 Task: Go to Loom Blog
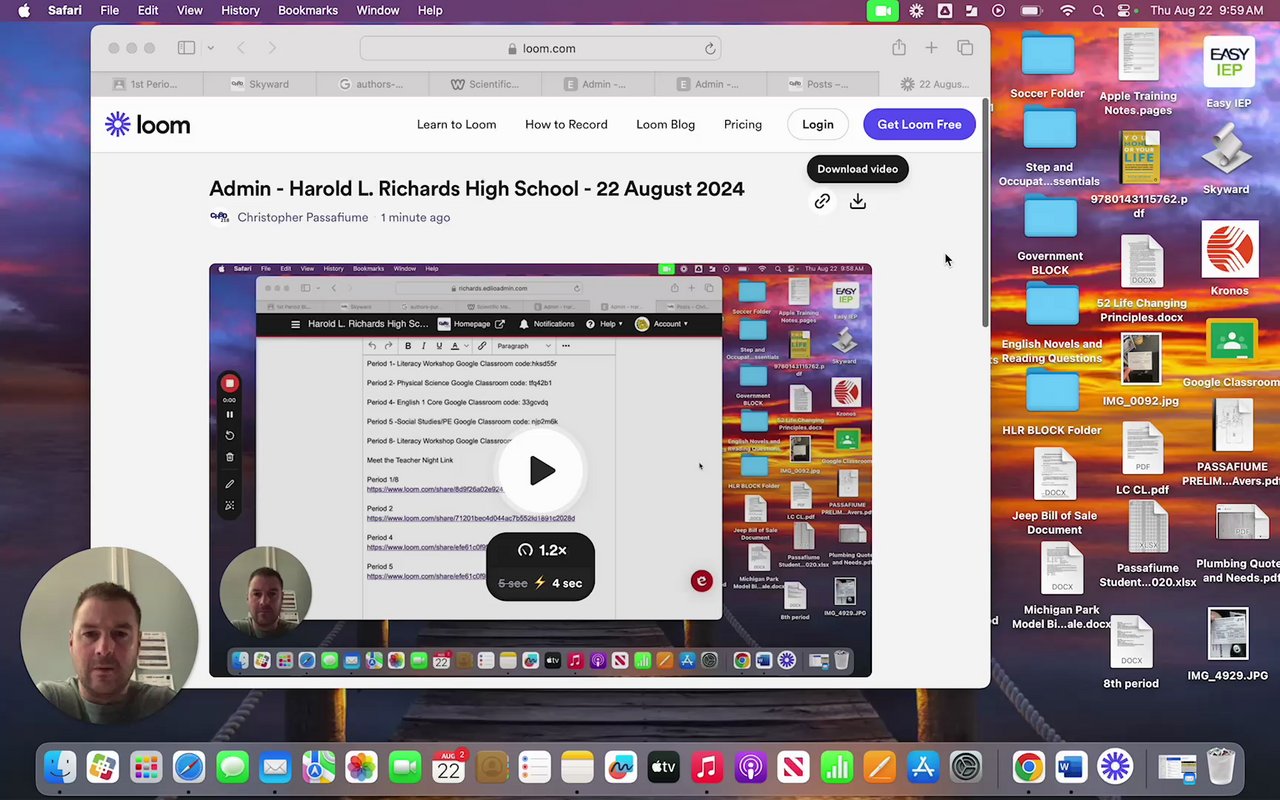pyautogui.click(x=665, y=124)
